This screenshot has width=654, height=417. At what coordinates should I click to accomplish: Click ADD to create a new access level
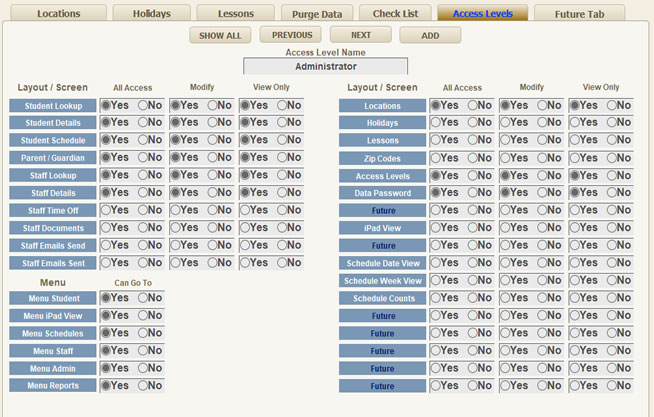[430, 35]
